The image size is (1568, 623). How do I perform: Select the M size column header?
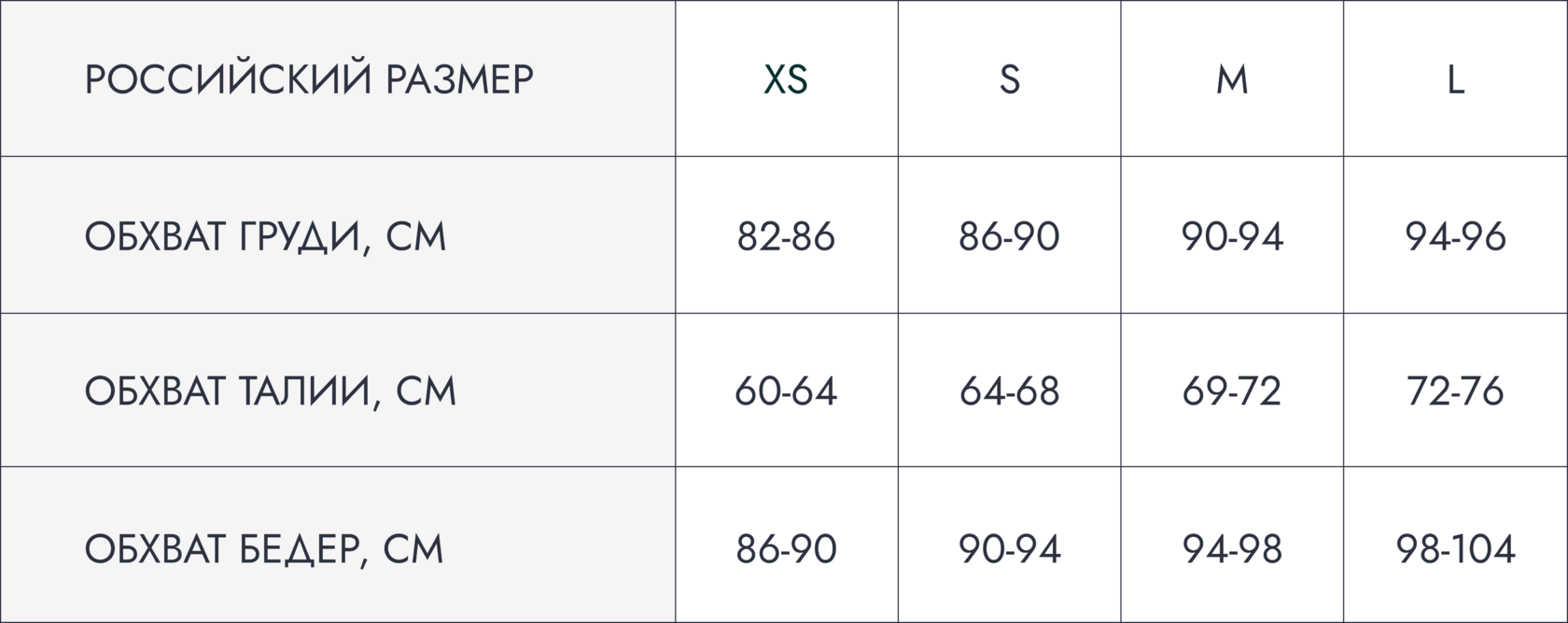tap(1232, 79)
